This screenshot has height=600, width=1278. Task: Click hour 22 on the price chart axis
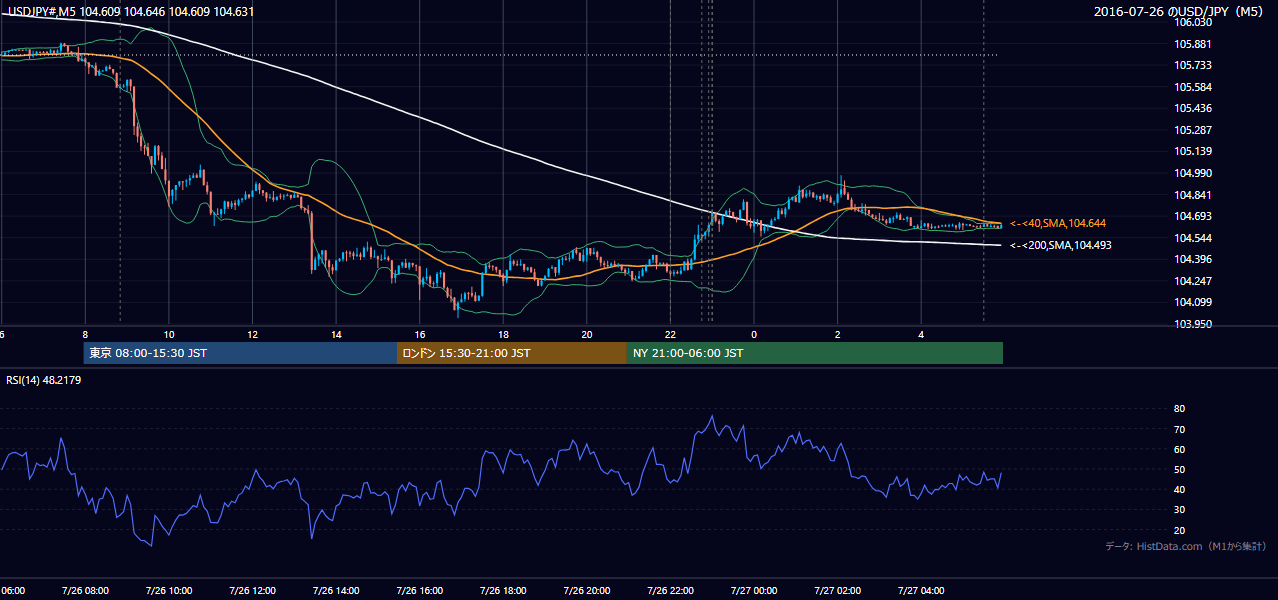coord(670,334)
